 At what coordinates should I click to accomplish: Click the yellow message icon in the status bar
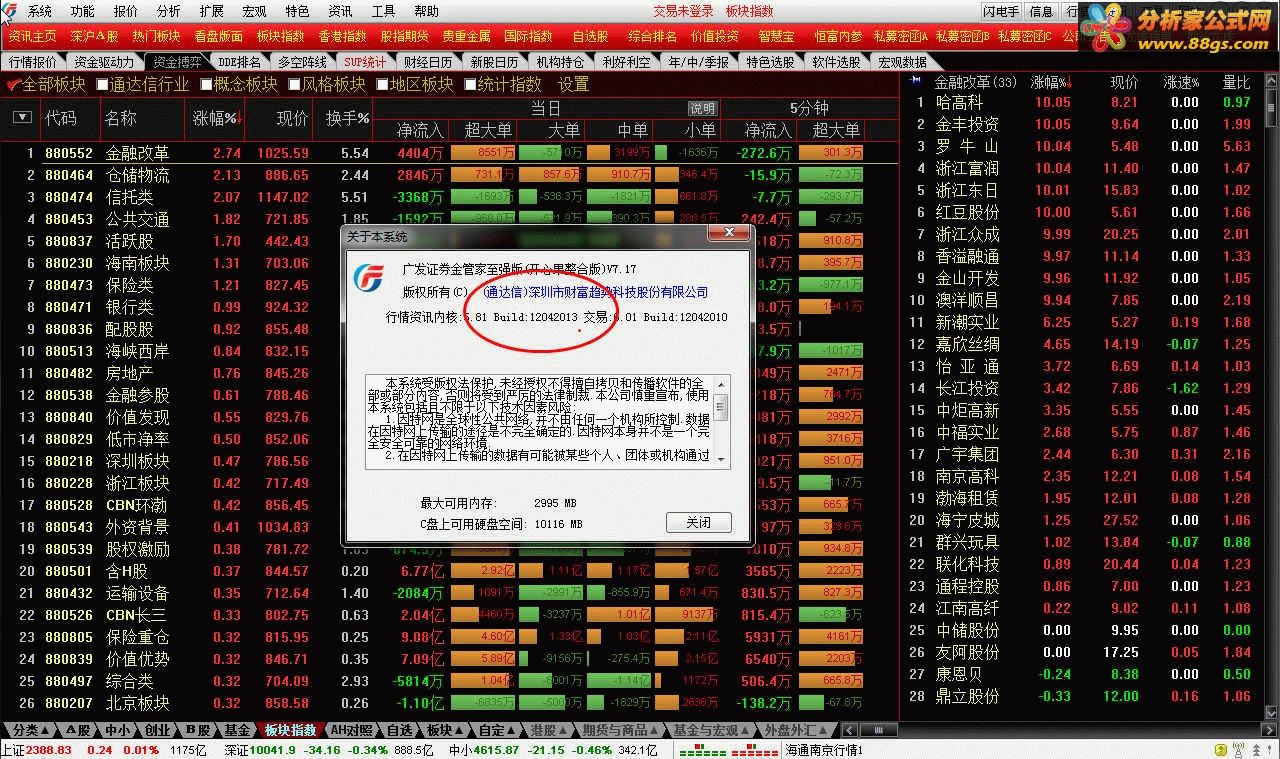coord(1222,749)
